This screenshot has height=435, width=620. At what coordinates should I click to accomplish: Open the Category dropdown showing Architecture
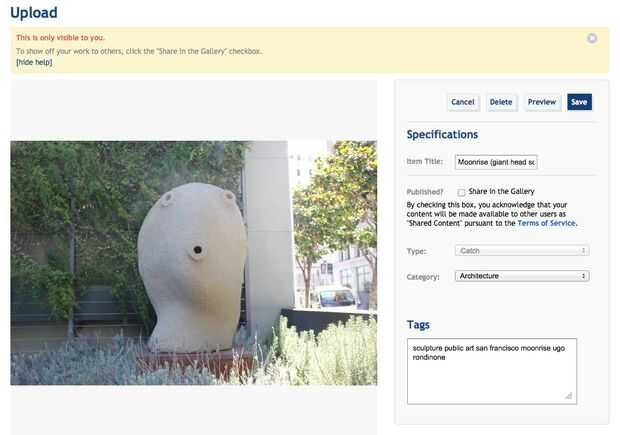[x=522, y=276]
